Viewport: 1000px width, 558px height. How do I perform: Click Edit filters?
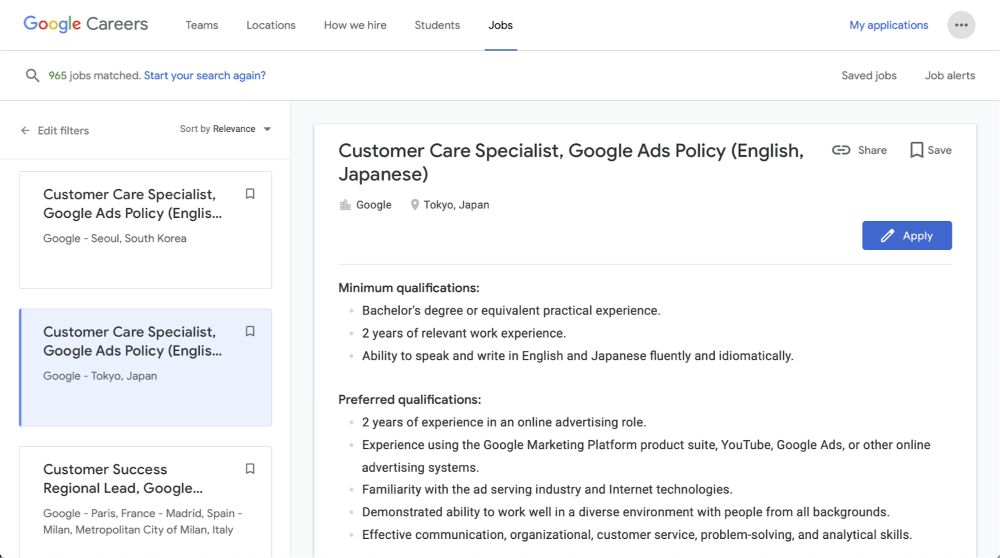[63, 131]
